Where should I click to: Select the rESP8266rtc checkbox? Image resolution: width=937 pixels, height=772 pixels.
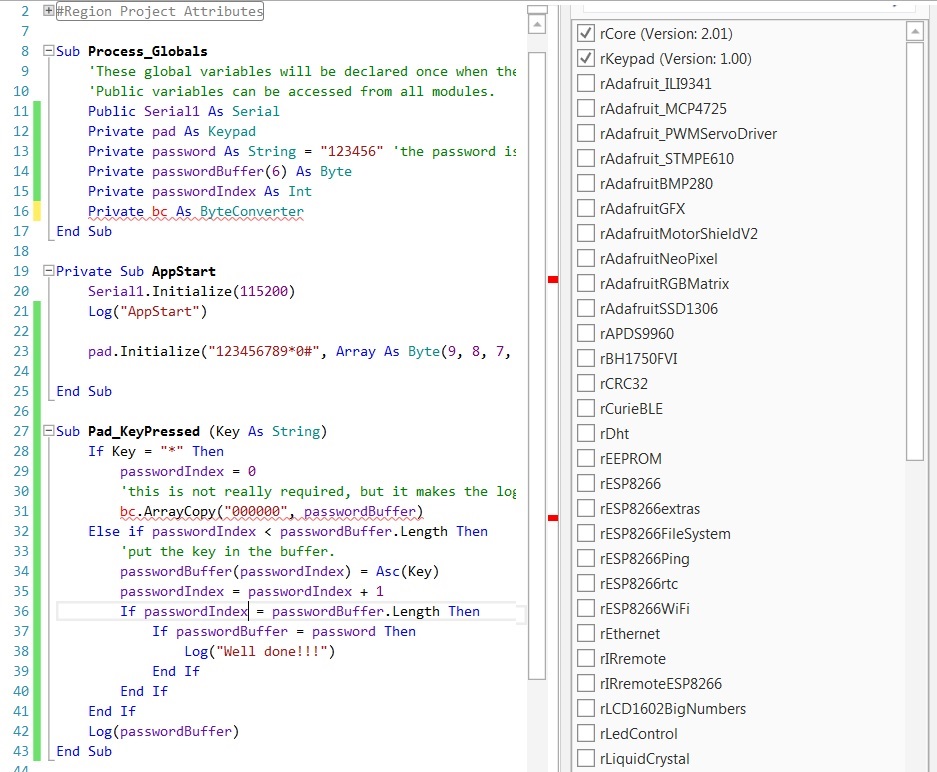coord(586,584)
